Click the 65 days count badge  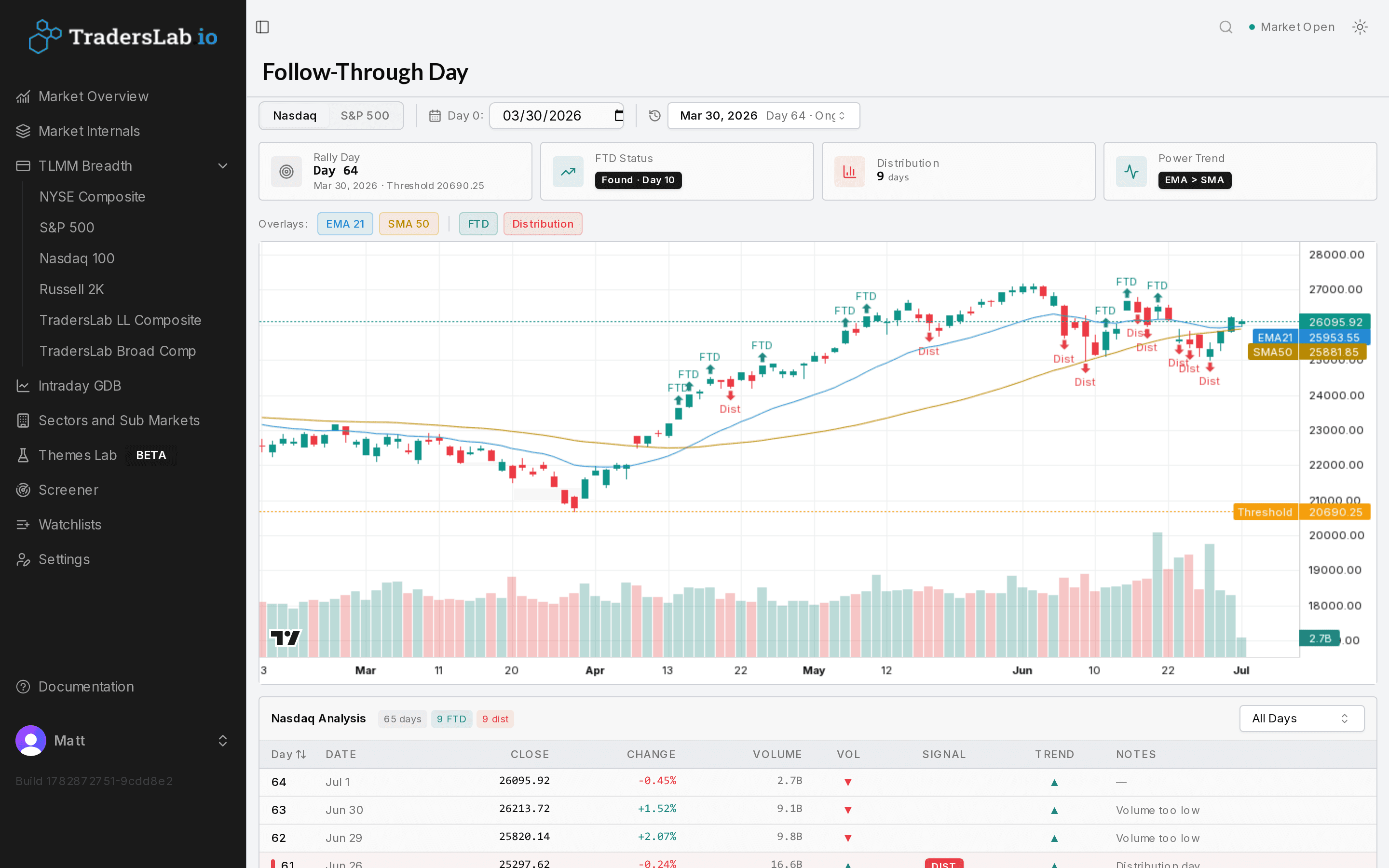click(402, 719)
